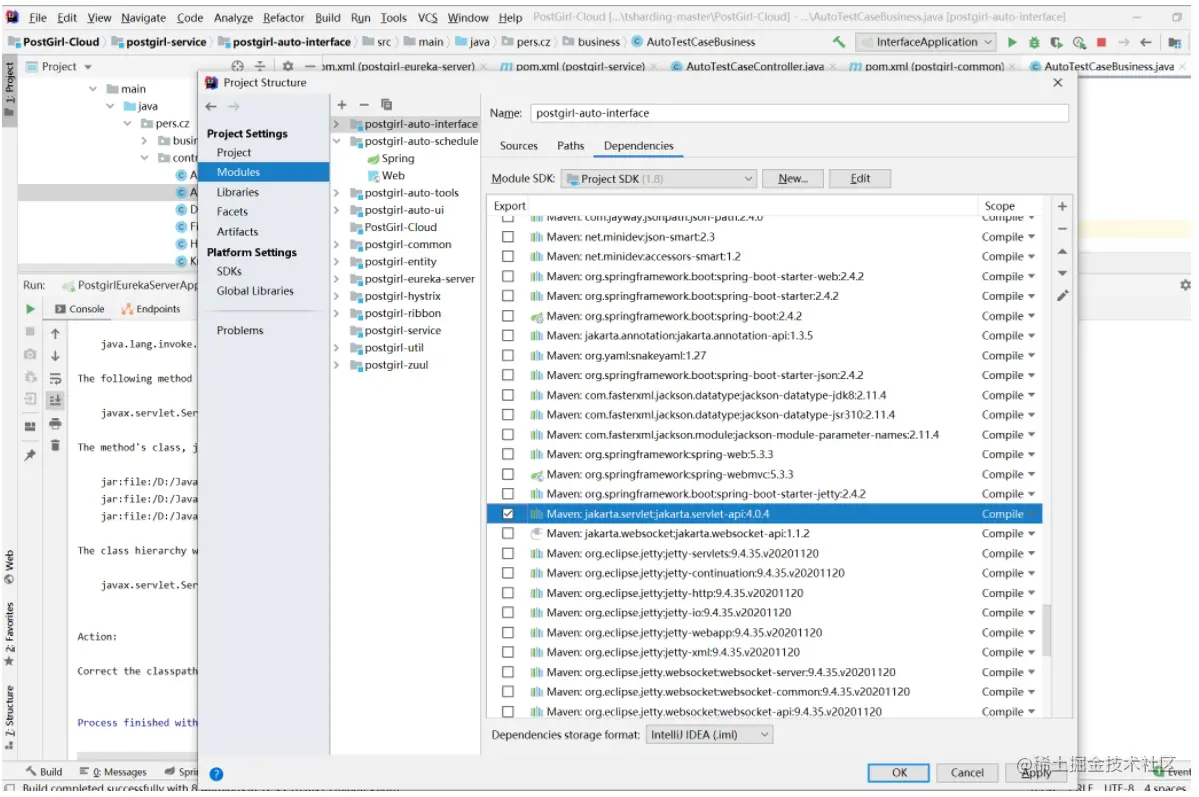Screen dimensions: 1199x797
Task: Close the Project Structure dialog
Action: point(1058,83)
